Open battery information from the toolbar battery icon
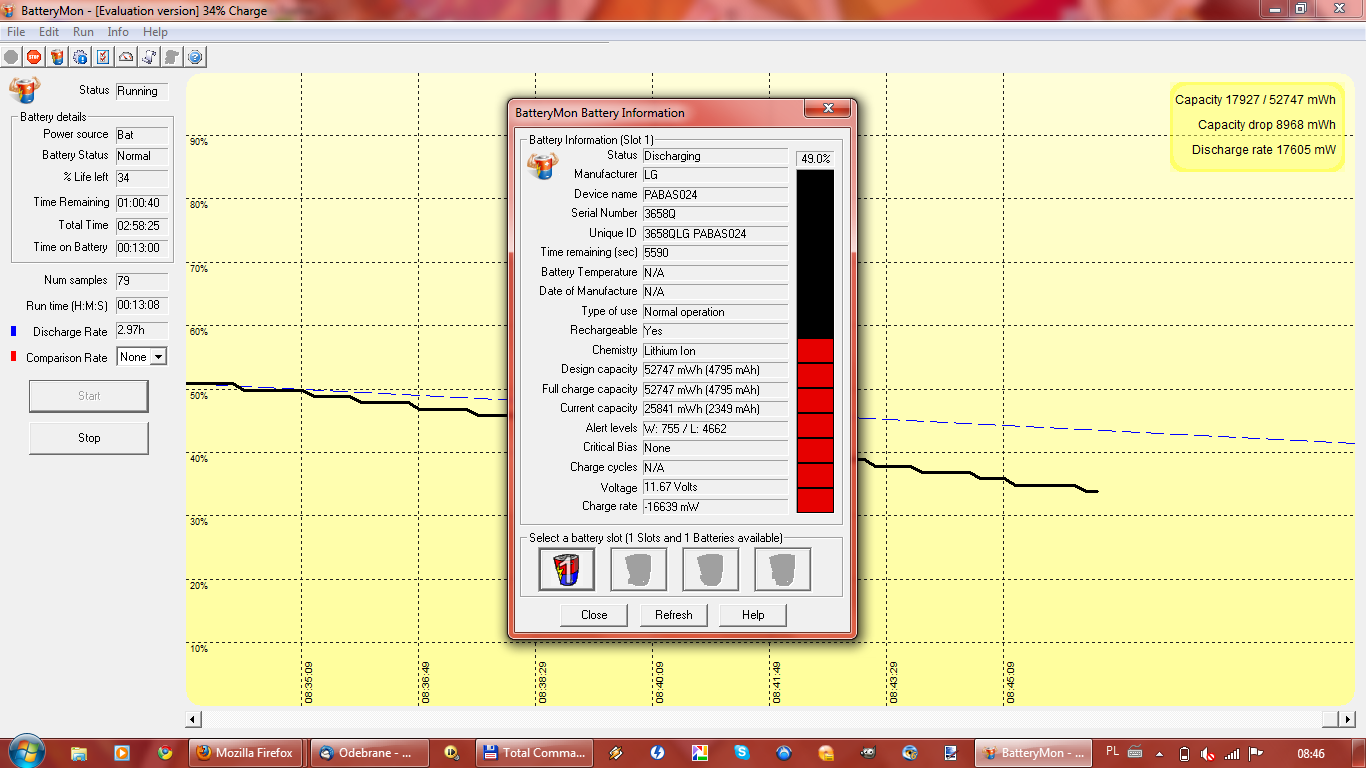This screenshot has height=768, width=1366. tap(57, 57)
